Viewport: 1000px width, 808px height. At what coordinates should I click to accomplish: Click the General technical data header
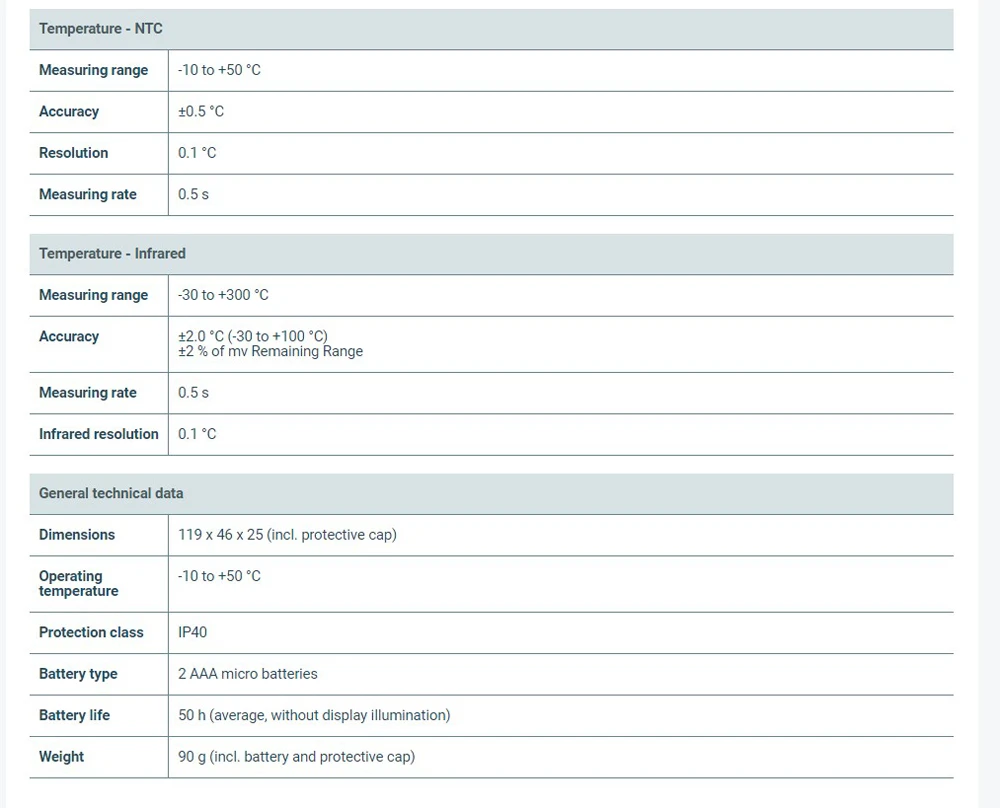tap(111, 493)
